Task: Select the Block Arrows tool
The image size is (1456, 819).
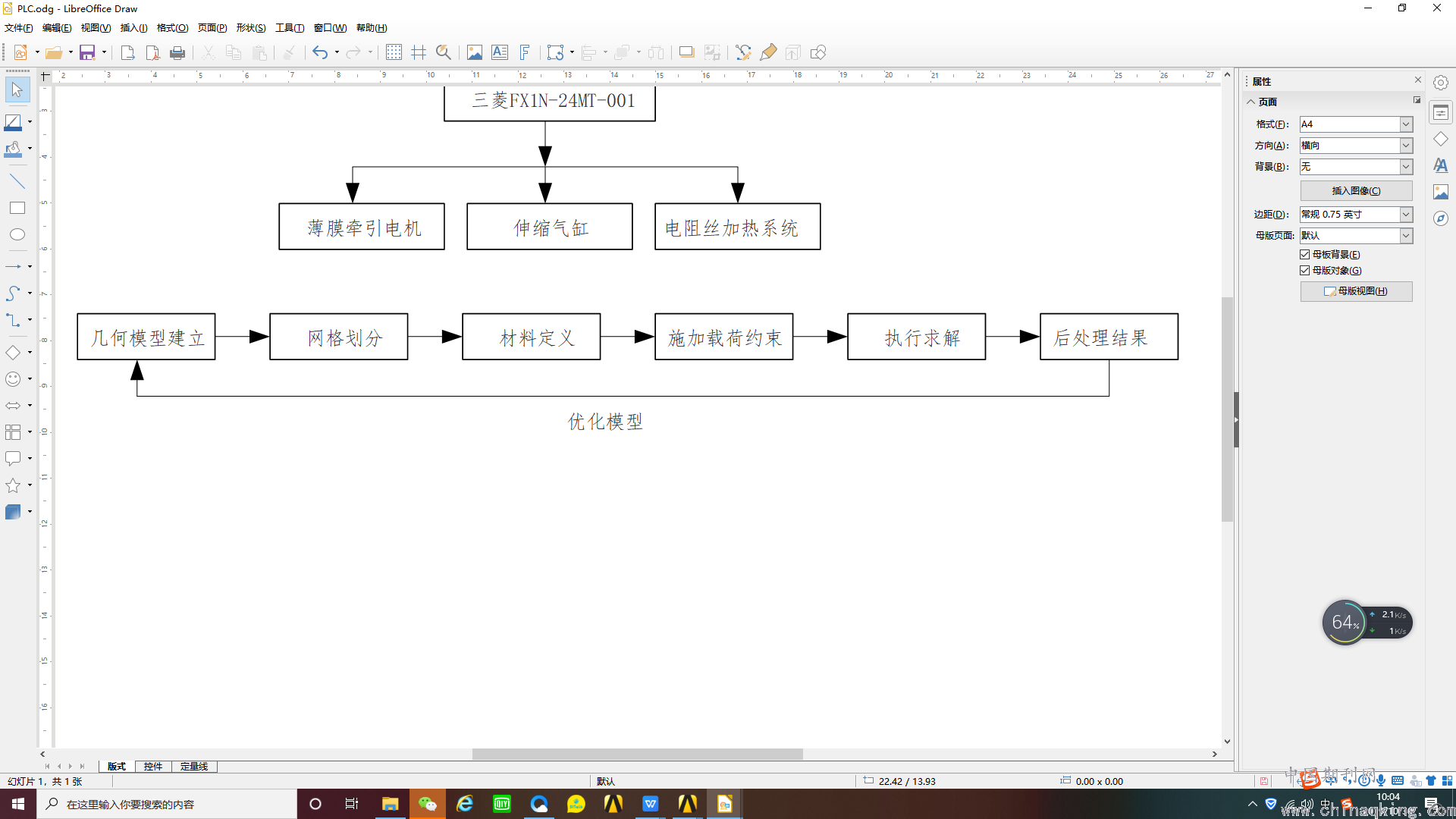Action: point(14,405)
